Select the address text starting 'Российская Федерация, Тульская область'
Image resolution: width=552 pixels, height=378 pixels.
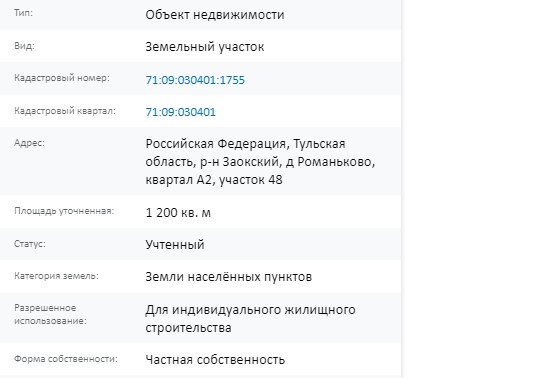[x=260, y=162]
